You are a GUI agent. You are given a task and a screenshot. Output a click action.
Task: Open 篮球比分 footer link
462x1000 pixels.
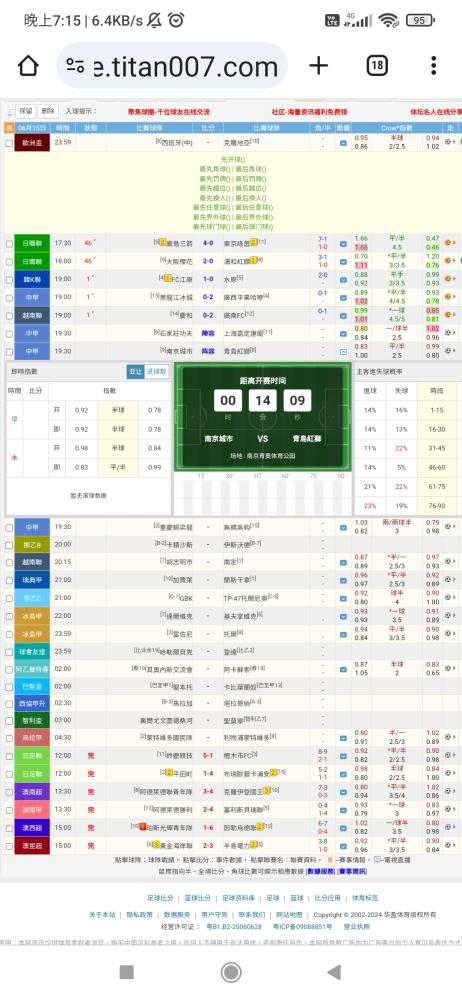198,897
